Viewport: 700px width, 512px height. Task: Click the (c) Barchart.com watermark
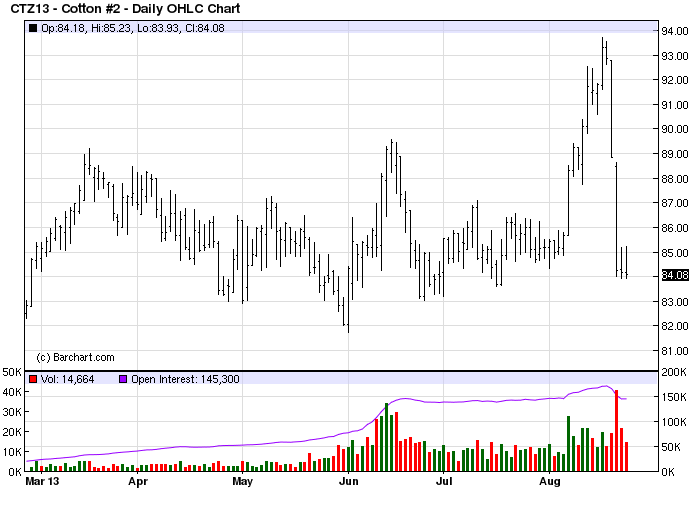tap(75, 357)
